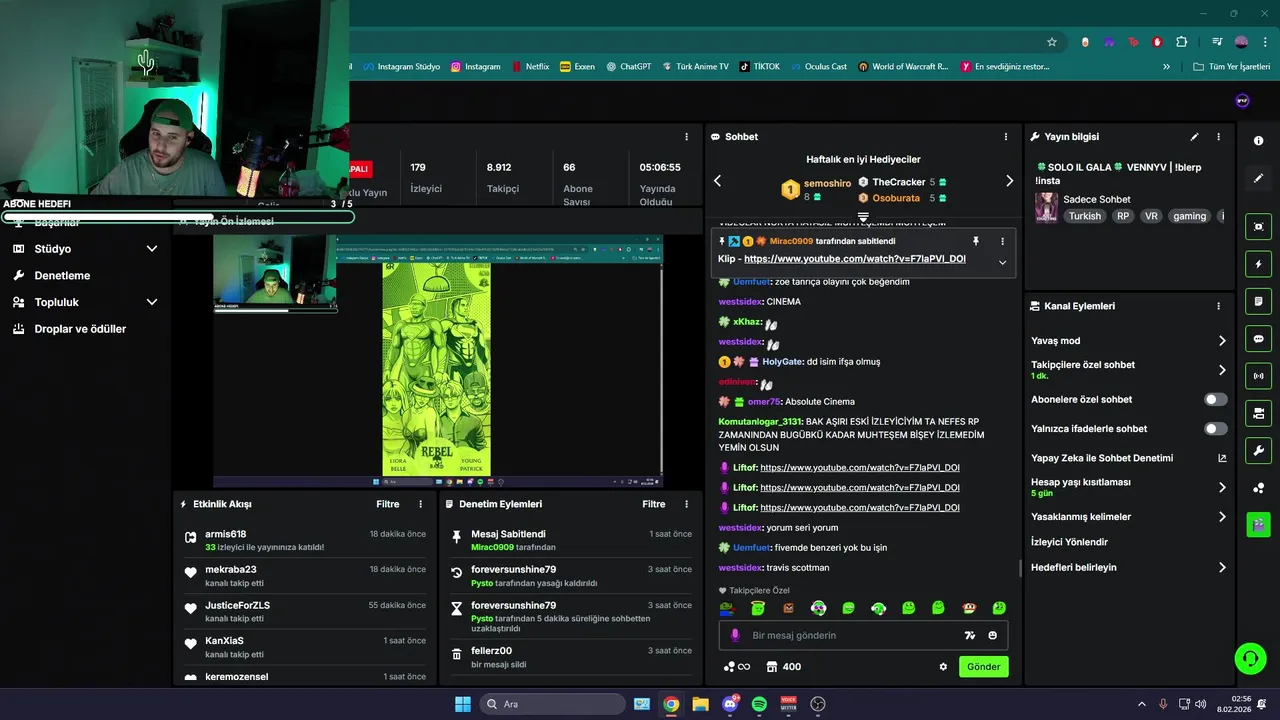
Task: Open the emoji picker in message box
Action: click(993, 635)
